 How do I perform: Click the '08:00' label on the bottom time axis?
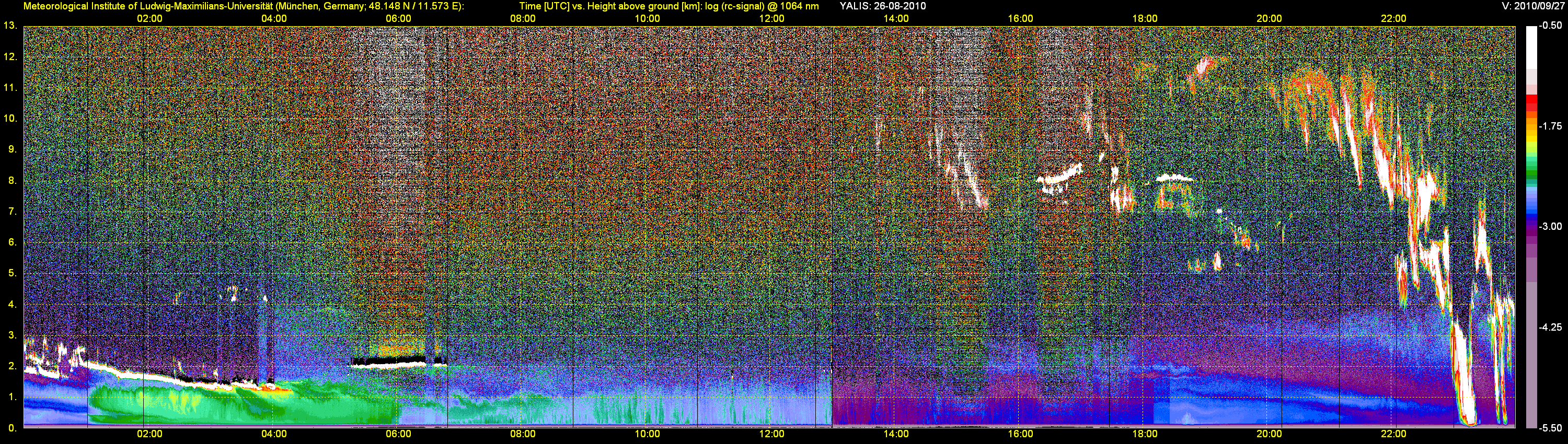tap(522, 434)
